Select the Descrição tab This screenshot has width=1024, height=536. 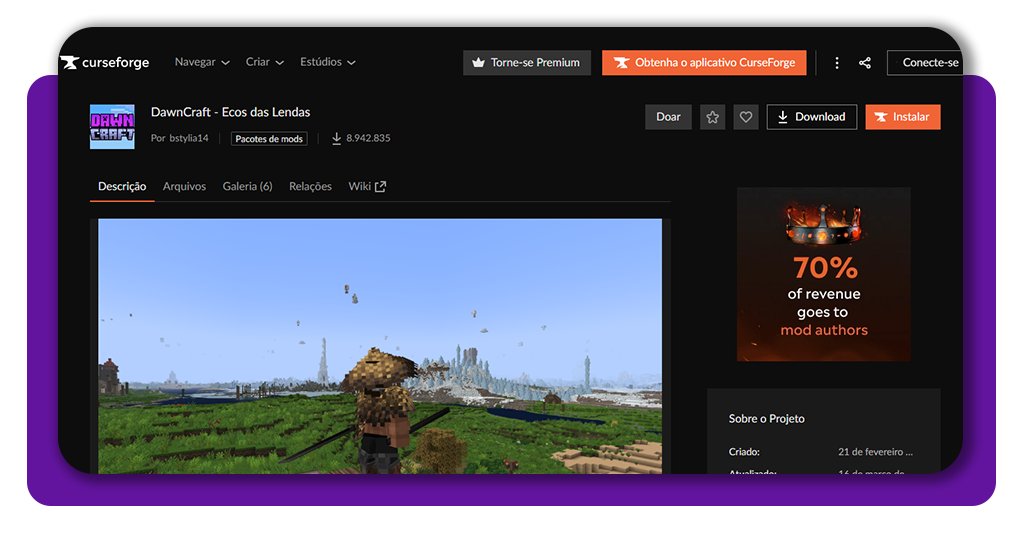tap(122, 187)
